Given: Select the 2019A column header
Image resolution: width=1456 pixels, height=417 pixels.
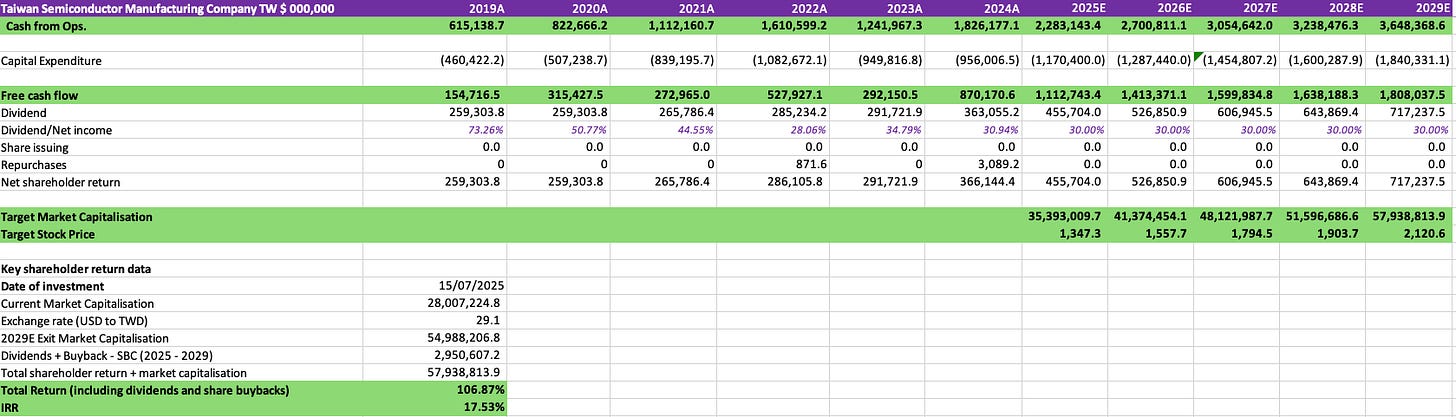Looking at the screenshot, I should [x=487, y=8].
